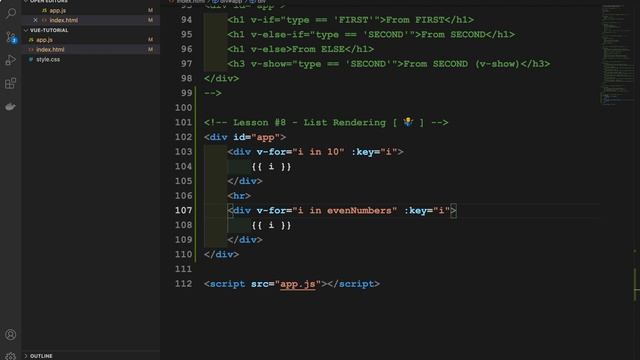Click the vertical editor scrollbar thumb
The width and height of the screenshot is (640, 360).
[636, 284]
